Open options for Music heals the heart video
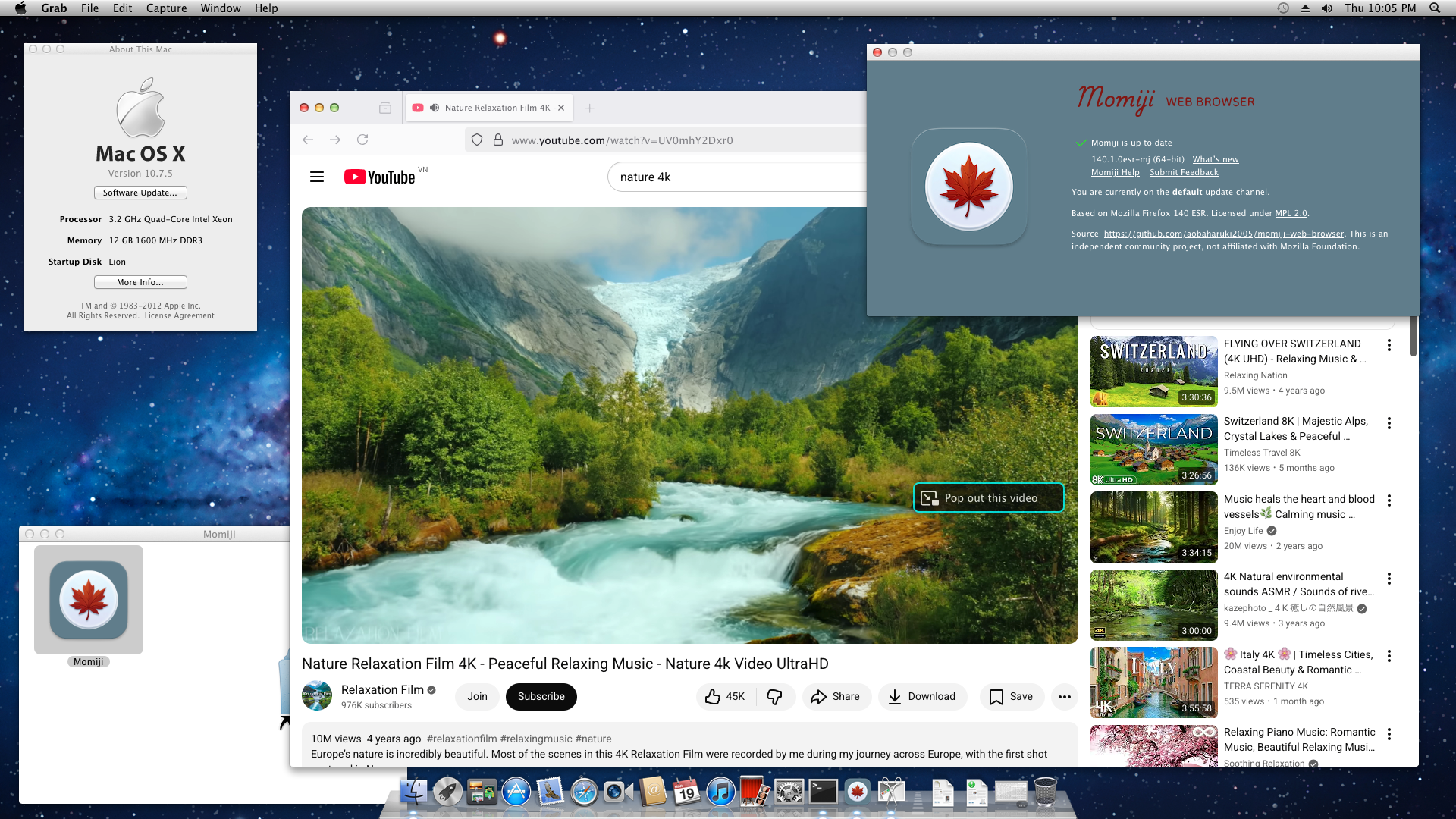Viewport: 1456px width, 819px height. (1389, 500)
